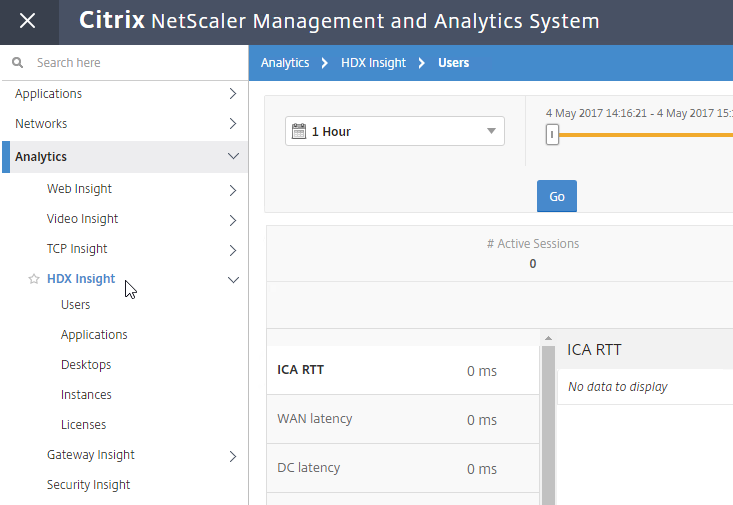Screen dimensions: 733x505
Task: Expand Web Insight submenu arrow
Action: coord(233,190)
